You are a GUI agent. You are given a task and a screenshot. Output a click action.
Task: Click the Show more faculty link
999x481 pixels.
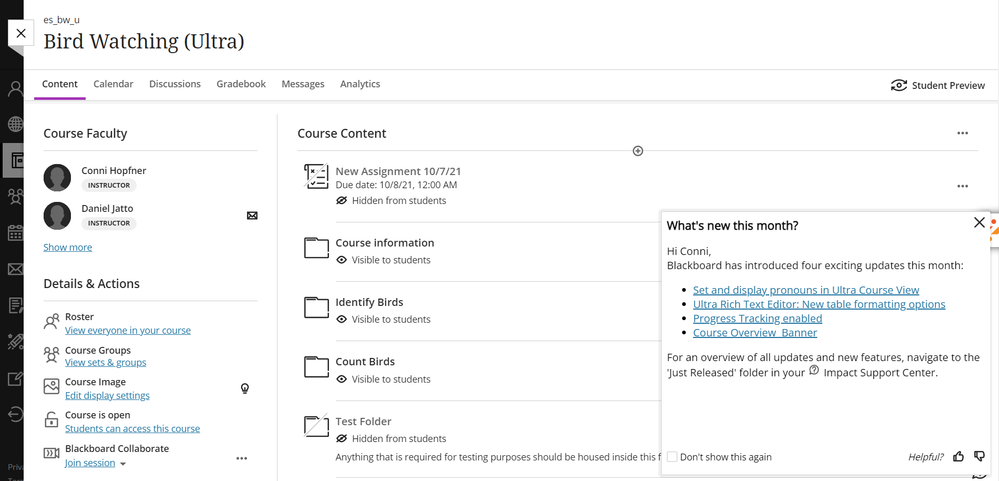point(68,247)
